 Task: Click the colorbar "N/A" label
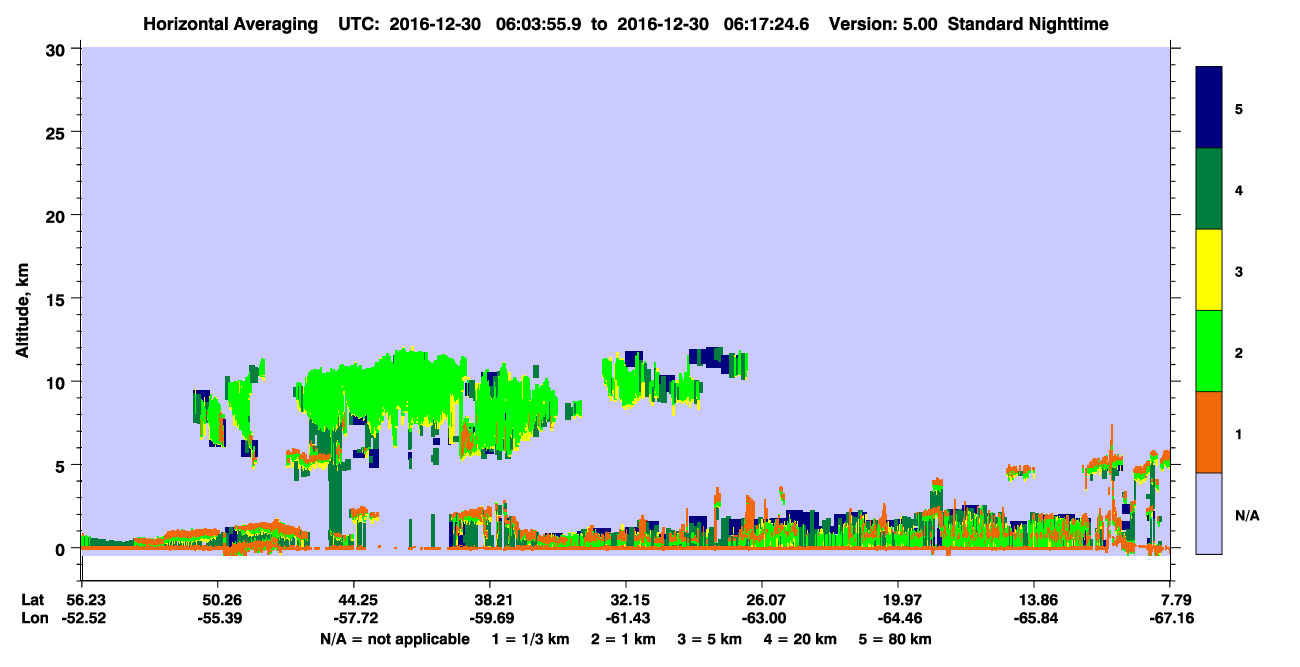tap(1247, 515)
